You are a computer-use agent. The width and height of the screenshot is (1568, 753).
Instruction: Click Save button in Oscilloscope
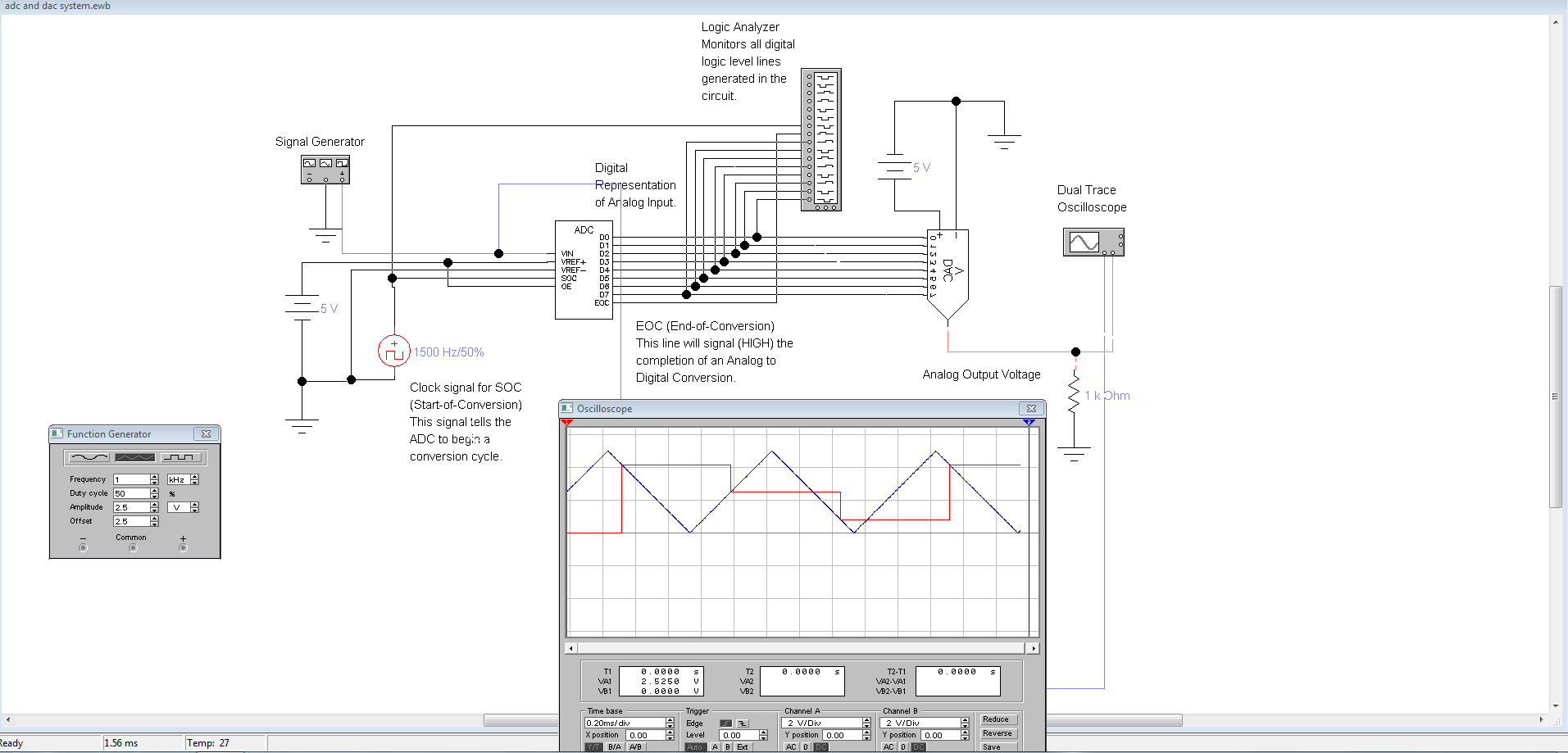[999, 747]
